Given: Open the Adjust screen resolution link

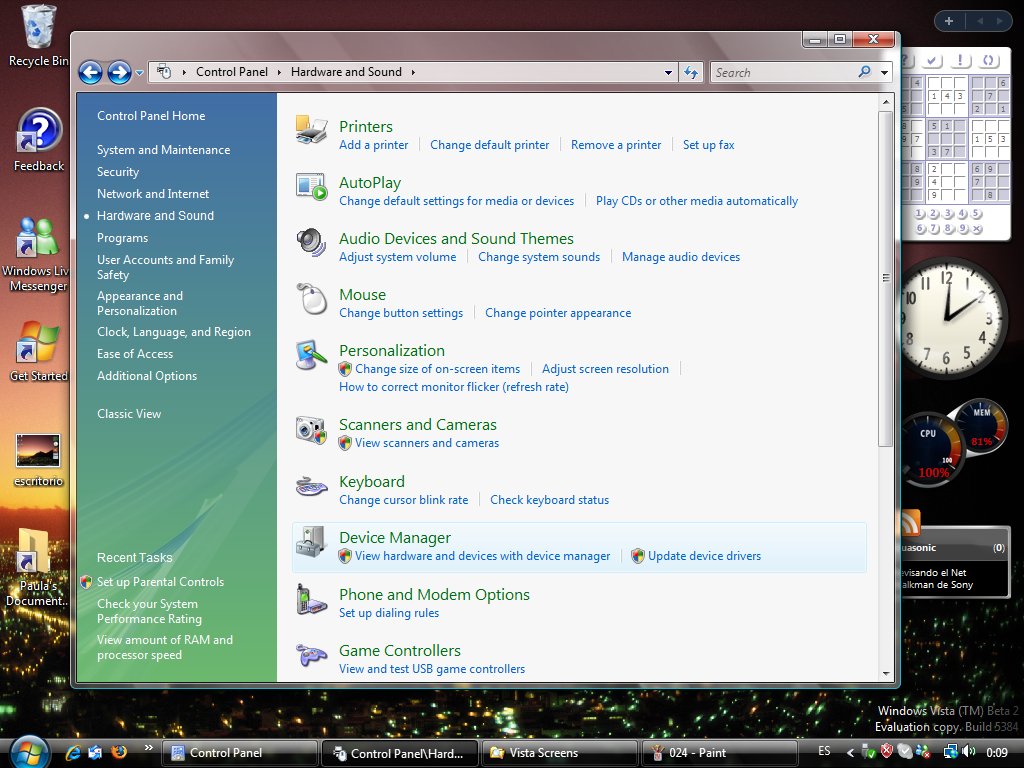Looking at the screenshot, I should coord(605,369).
